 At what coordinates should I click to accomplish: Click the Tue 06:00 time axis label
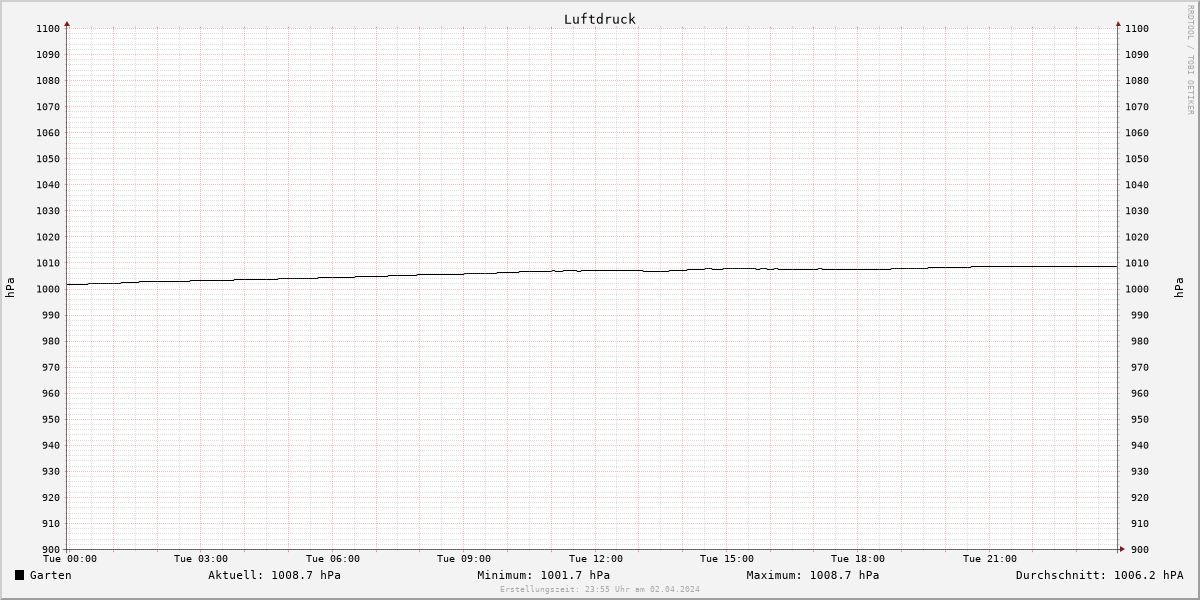tap(333, 559)
